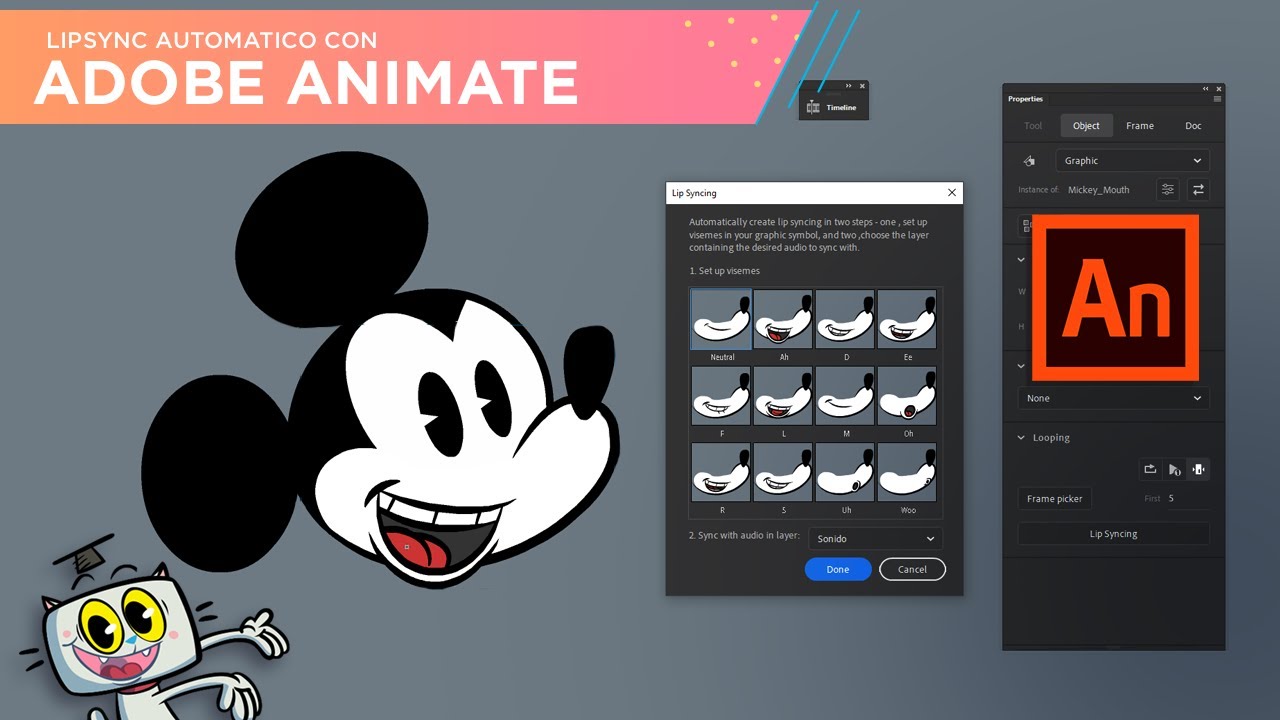Click the Mickey_Mouth instance name

(x=1098, y=190)
